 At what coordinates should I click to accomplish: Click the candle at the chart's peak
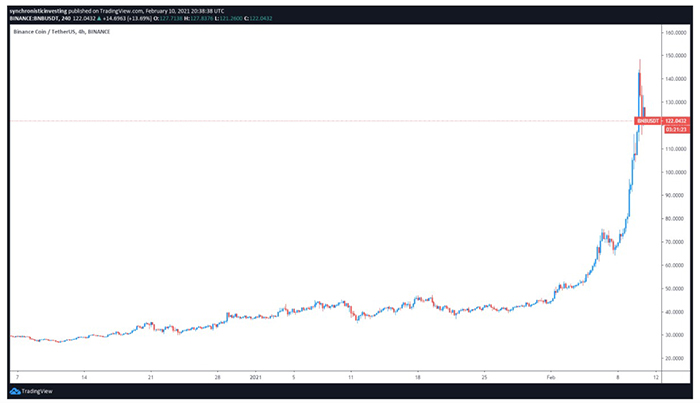tap(639, 75)
